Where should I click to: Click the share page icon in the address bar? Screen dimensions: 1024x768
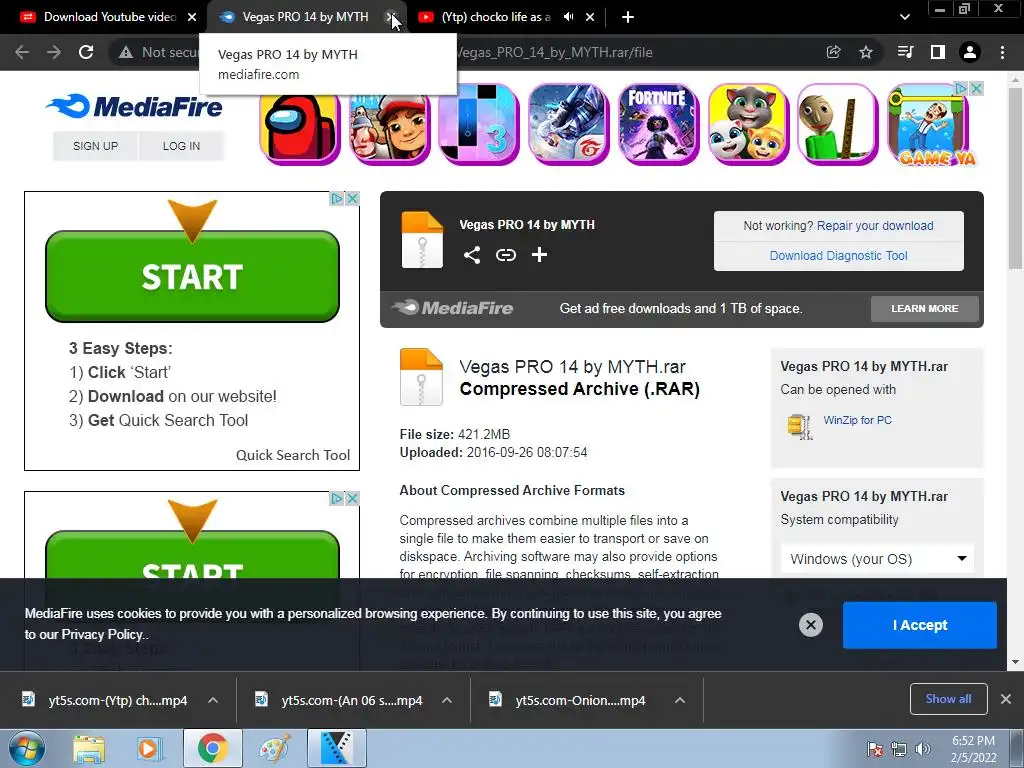[x=833, y=52]
